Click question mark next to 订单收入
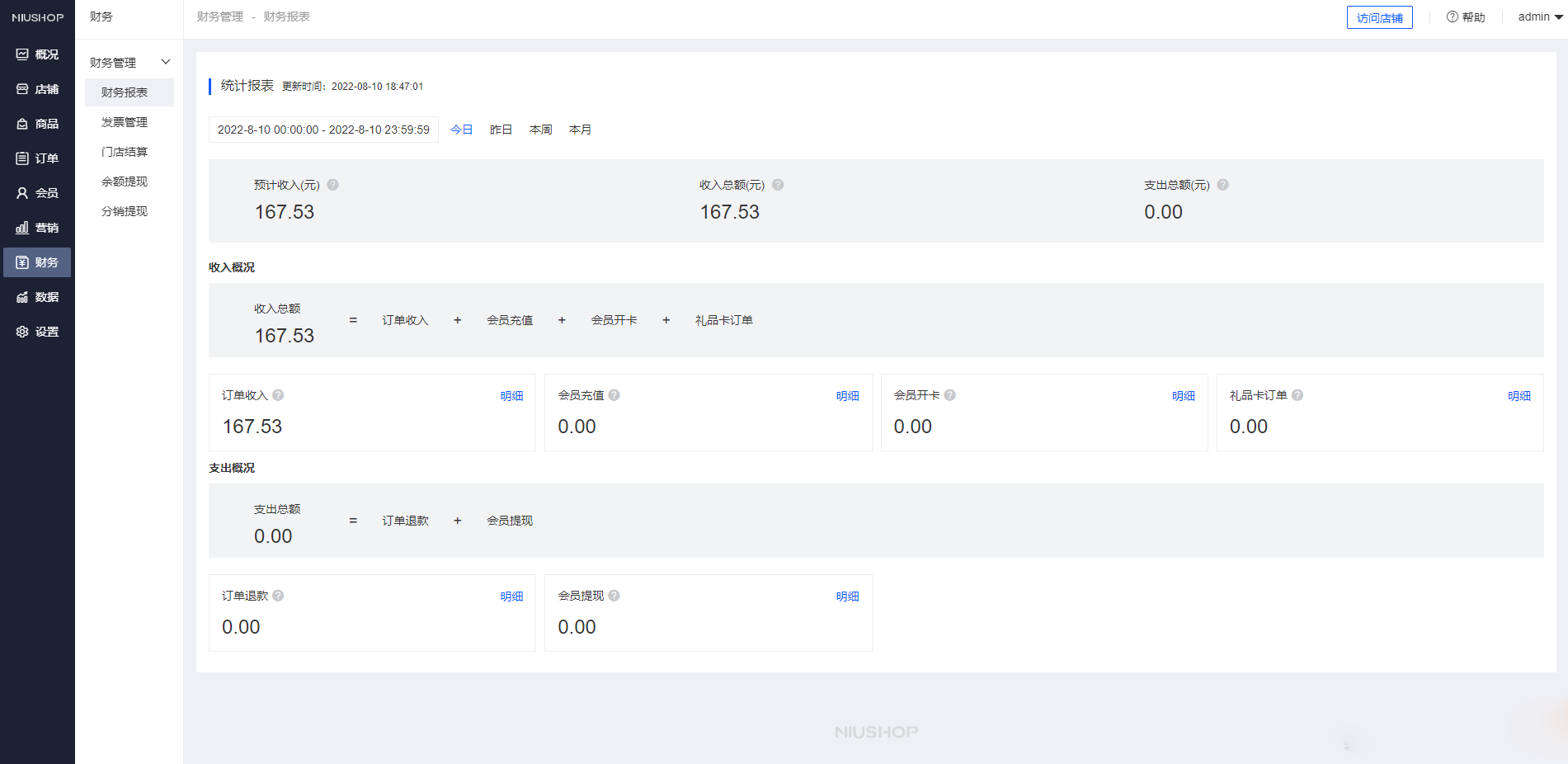 click(278, 395)
